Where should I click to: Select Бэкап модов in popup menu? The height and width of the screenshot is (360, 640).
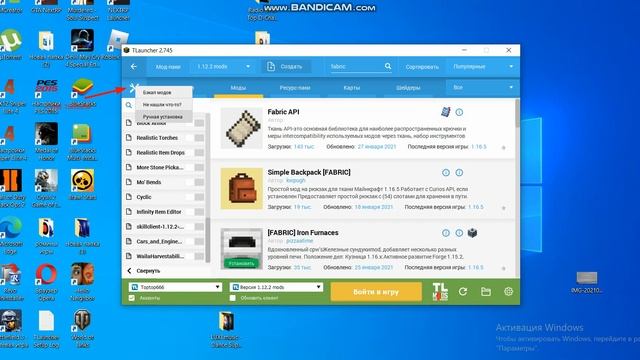[164, 93]
